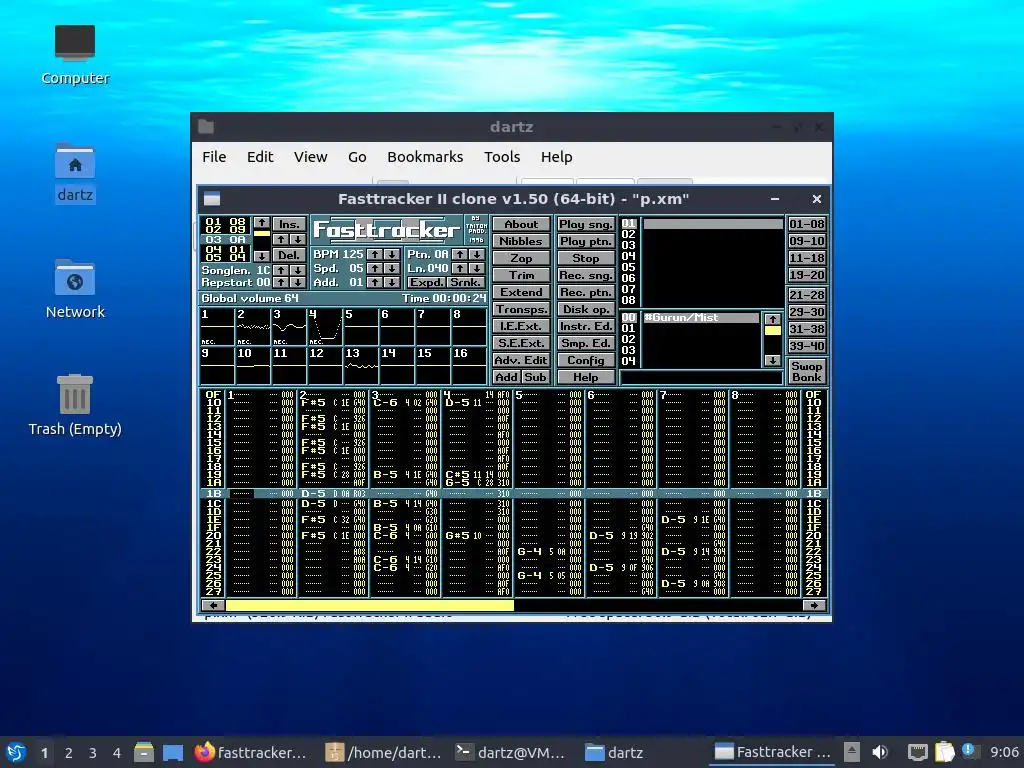Click the taskbar volume speaker icon
The width and height of the screenshot is (1024, 768).
pos(880,752)
